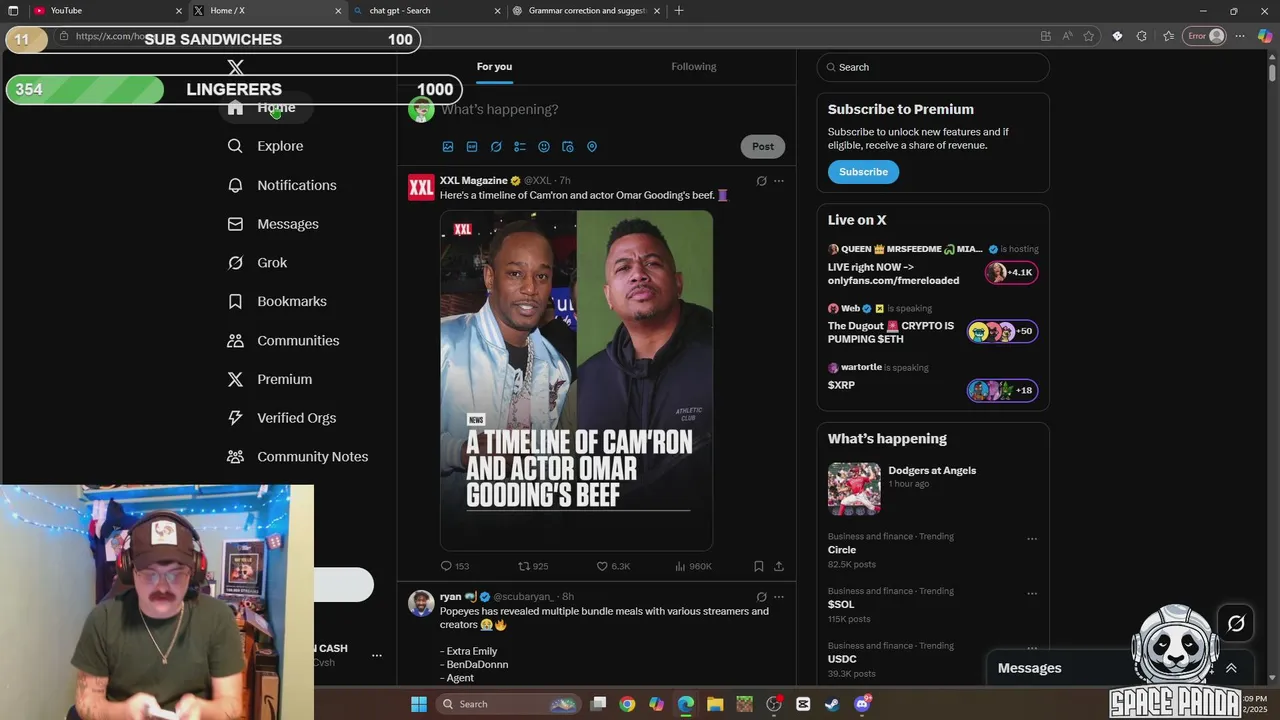
Task: Open Bookmarks in the sidebar
Action: [277, 301]
